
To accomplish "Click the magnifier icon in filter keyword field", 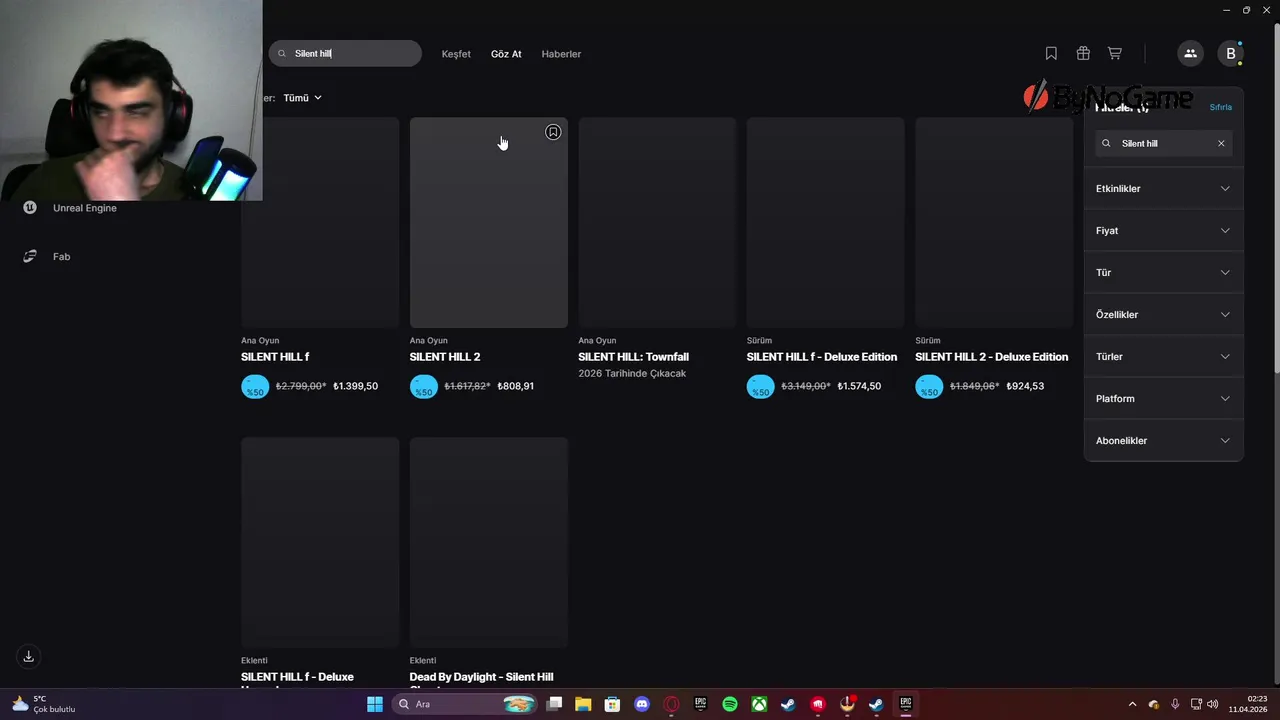I will coord(1106,144).
